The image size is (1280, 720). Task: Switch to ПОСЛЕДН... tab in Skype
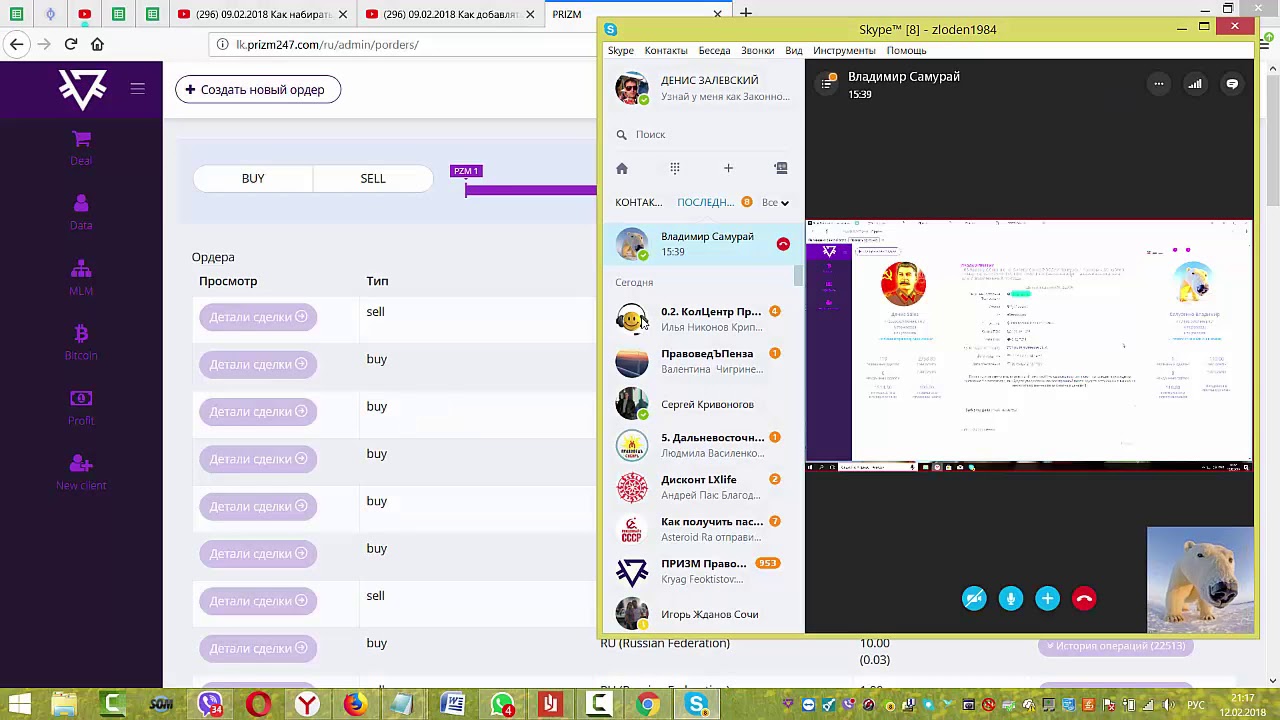(x=705, y=202)
